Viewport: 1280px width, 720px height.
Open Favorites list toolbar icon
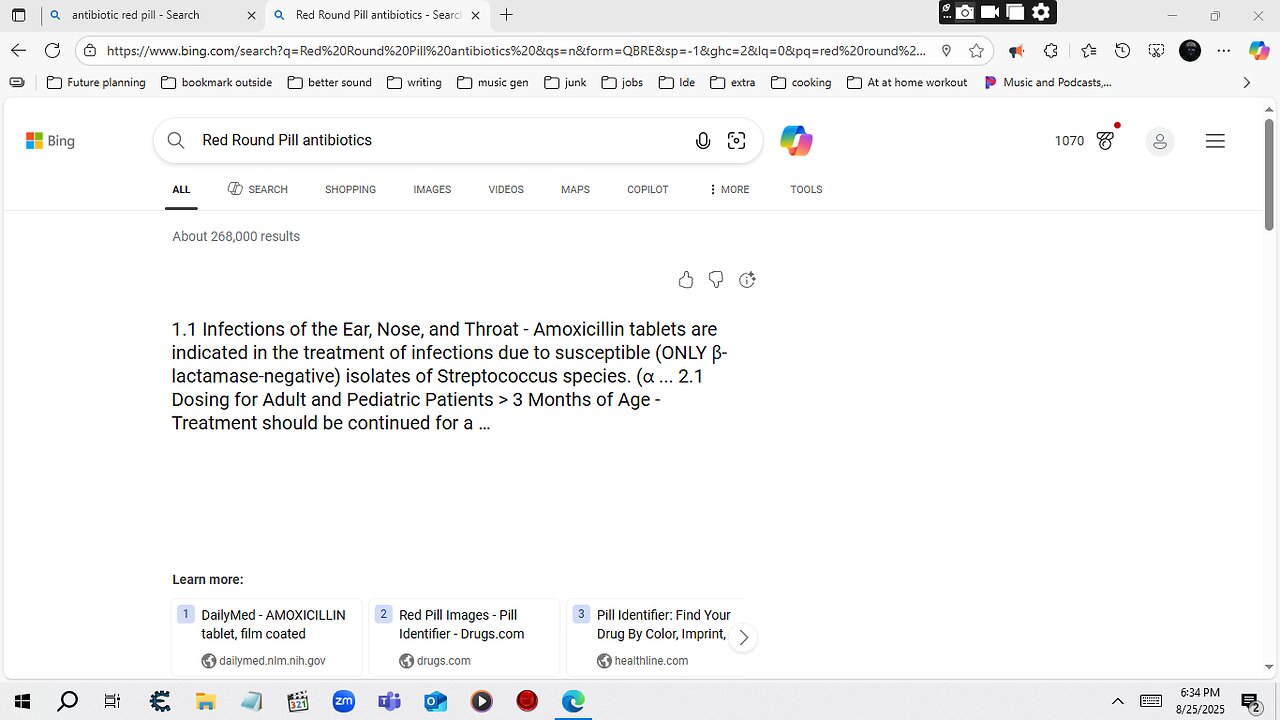[1088, 51]
